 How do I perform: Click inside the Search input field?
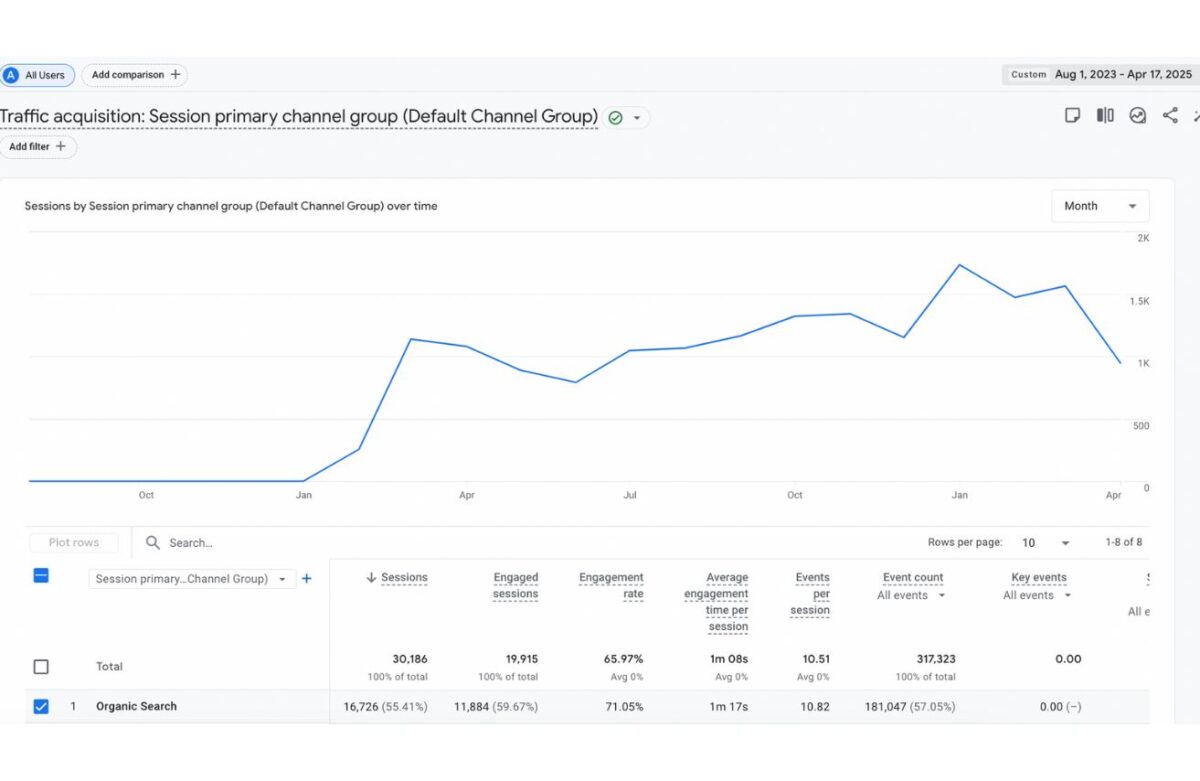pyautogui.click(x=200, y=542)
